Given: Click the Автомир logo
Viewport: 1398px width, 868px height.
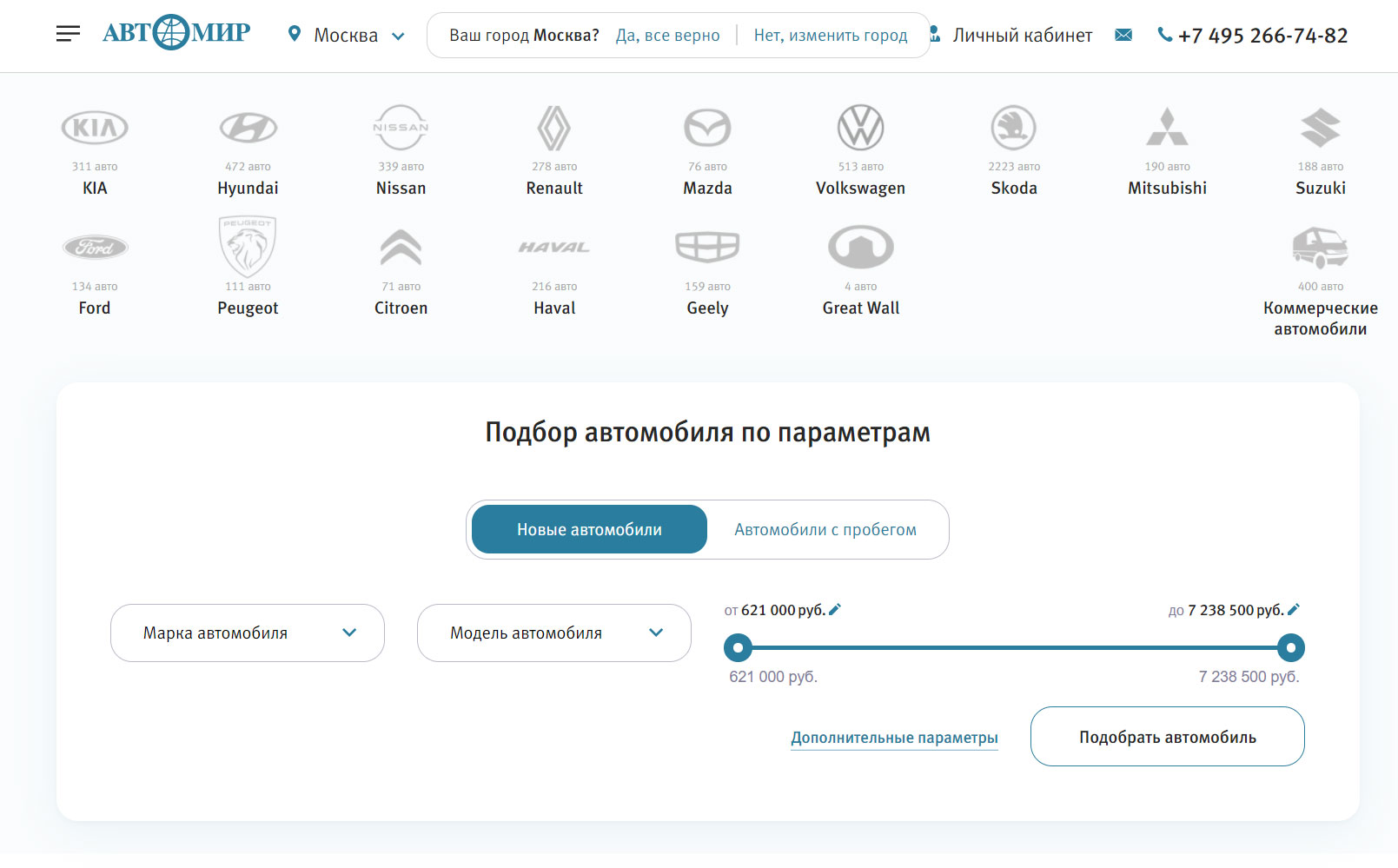Looking at the screenshot, I should coord(176,33).
